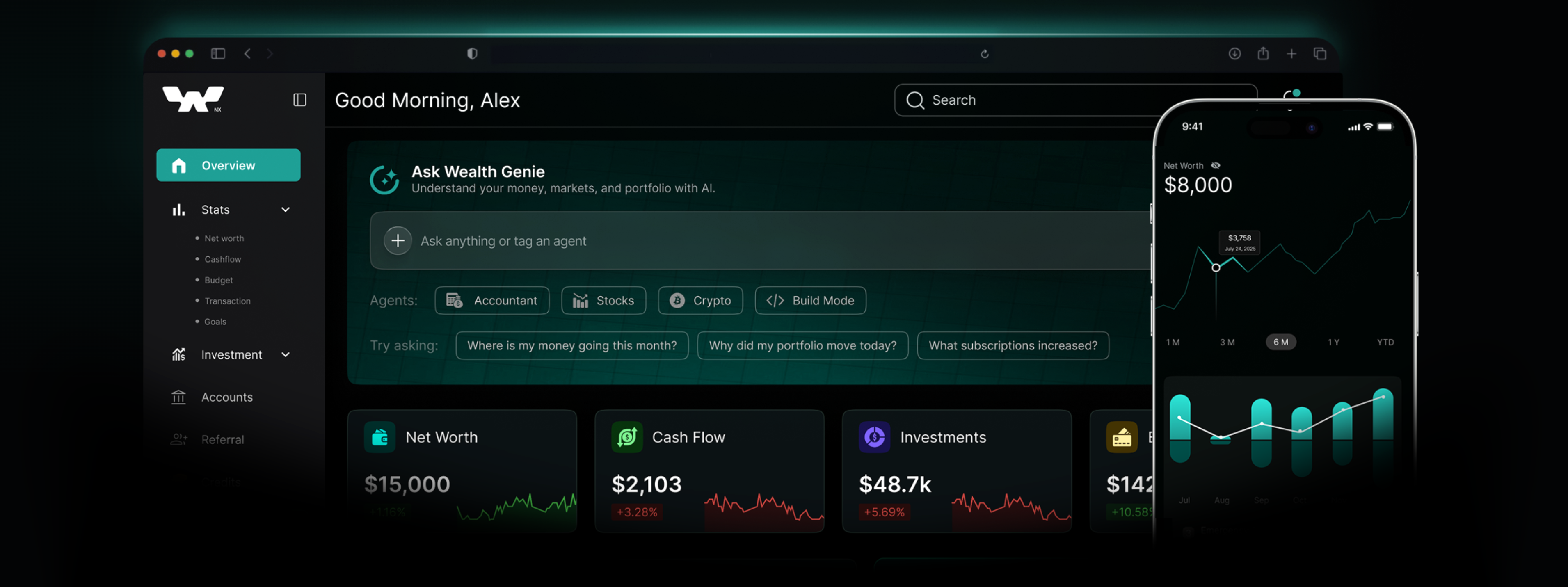Select 1 M range on phone chart

click(x=1173, y=342)
